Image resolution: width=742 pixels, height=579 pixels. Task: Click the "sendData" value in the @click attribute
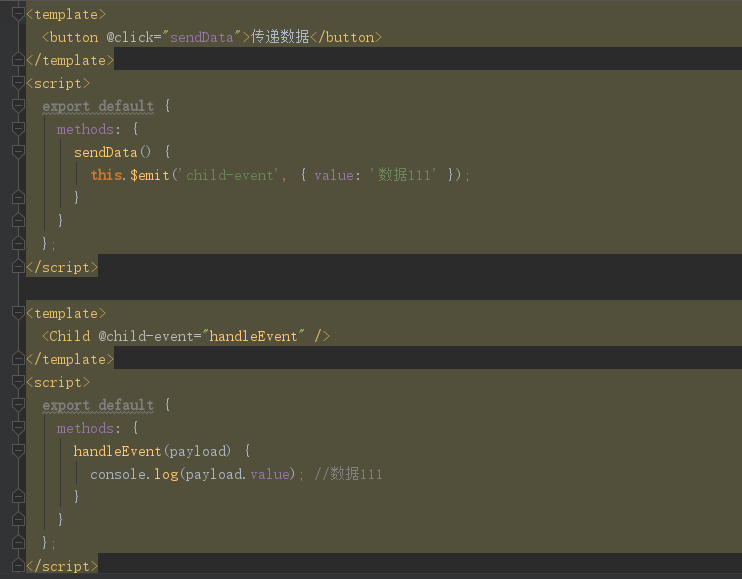(202, 37)
